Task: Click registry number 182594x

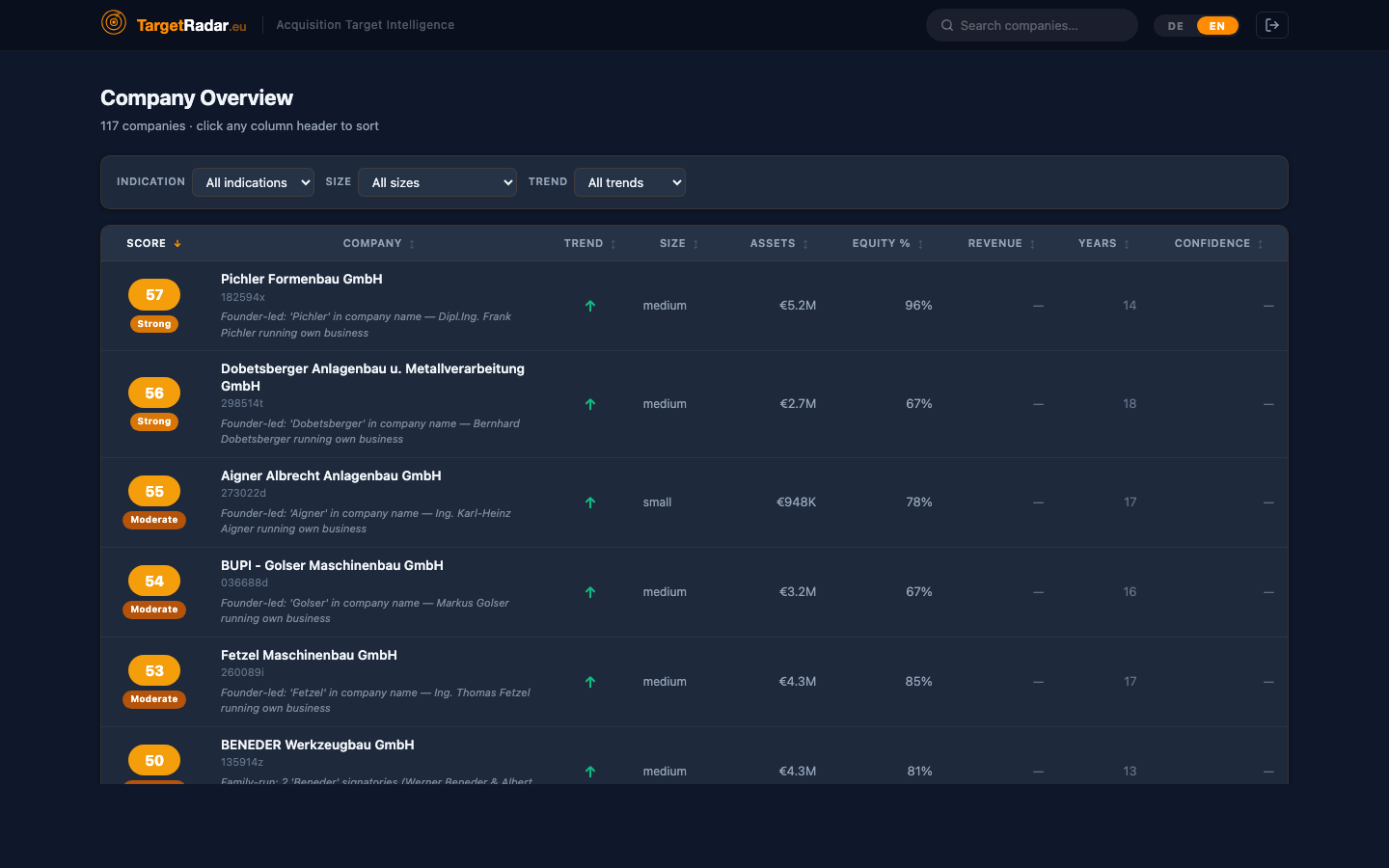Action: (x=243, y=297)
